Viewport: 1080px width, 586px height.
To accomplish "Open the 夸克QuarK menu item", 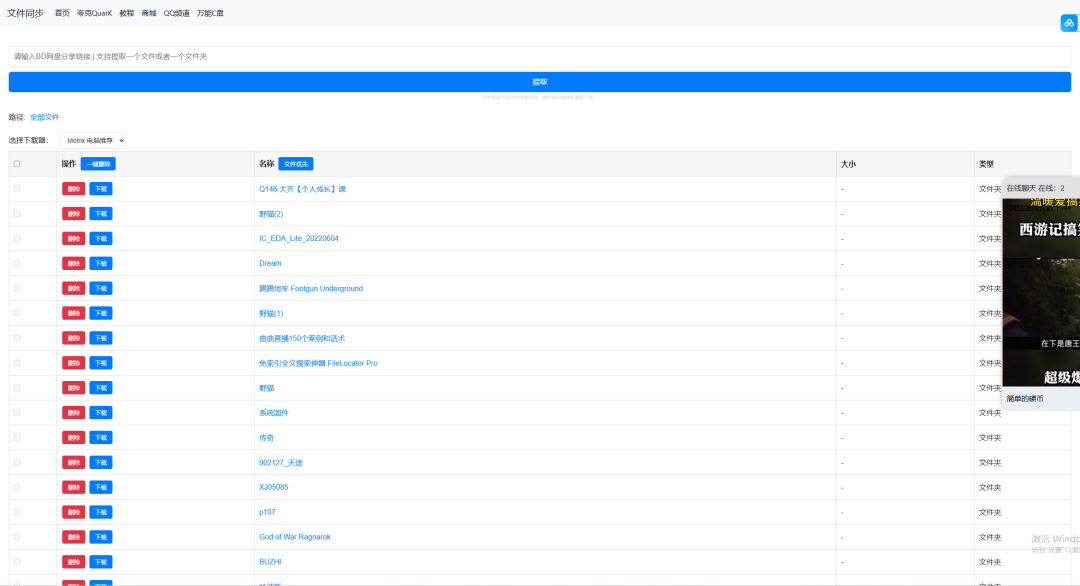I will pyautogui.click(x=94, y=13).
